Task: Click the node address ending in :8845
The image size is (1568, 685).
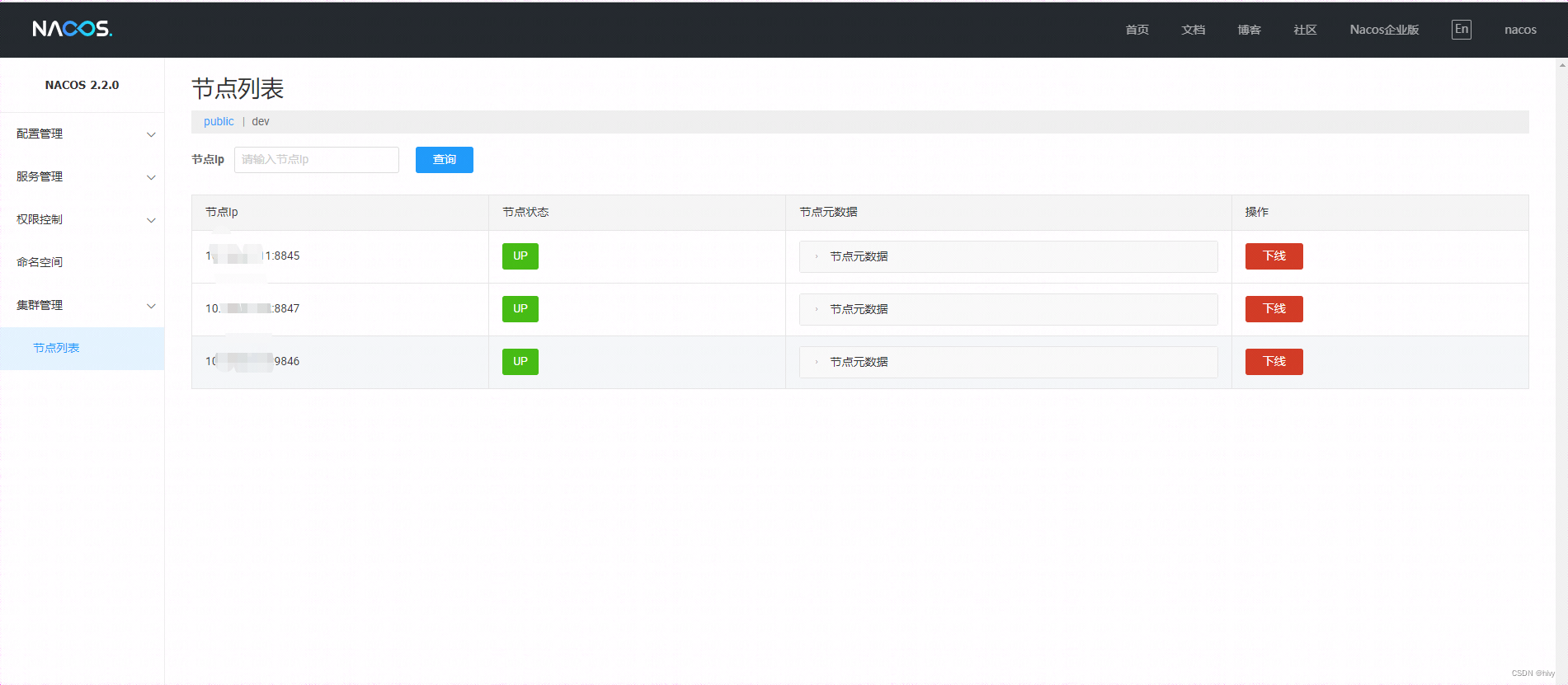Action: tap(252, 256)
